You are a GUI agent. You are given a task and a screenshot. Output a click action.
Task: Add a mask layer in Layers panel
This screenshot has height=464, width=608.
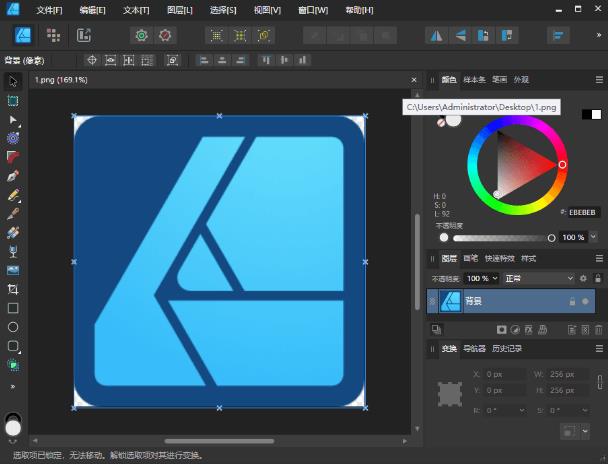click(501, 330)
